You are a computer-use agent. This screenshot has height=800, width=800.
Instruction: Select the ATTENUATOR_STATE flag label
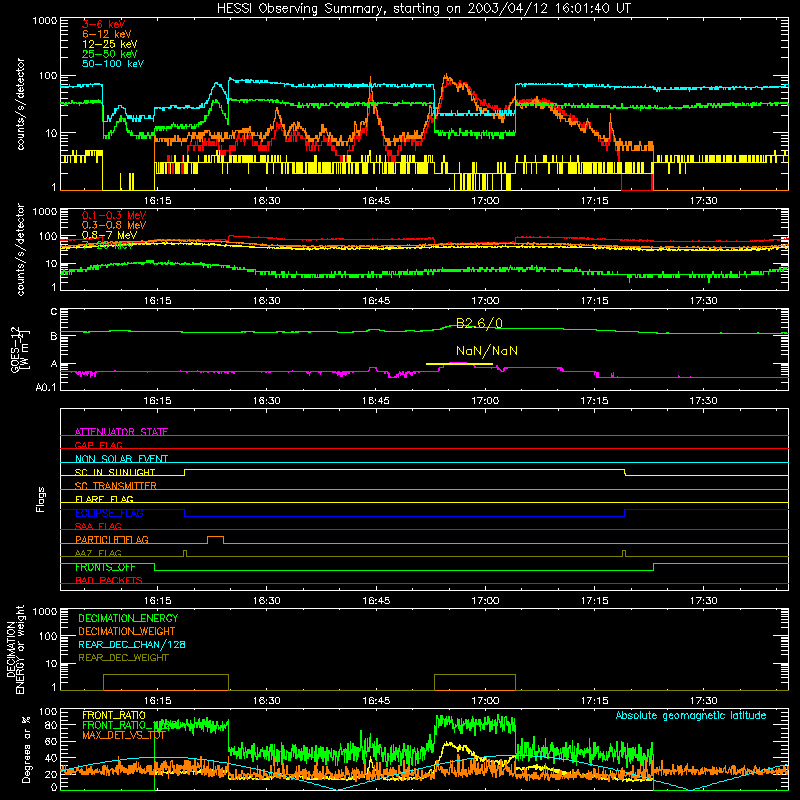point(121,432)
